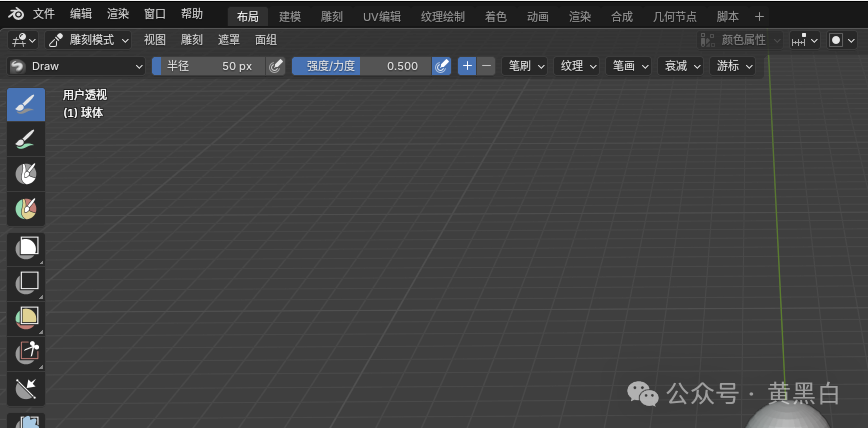Select the Line Project tool
This screenshot has height=428, width=868.
(26, 388)
